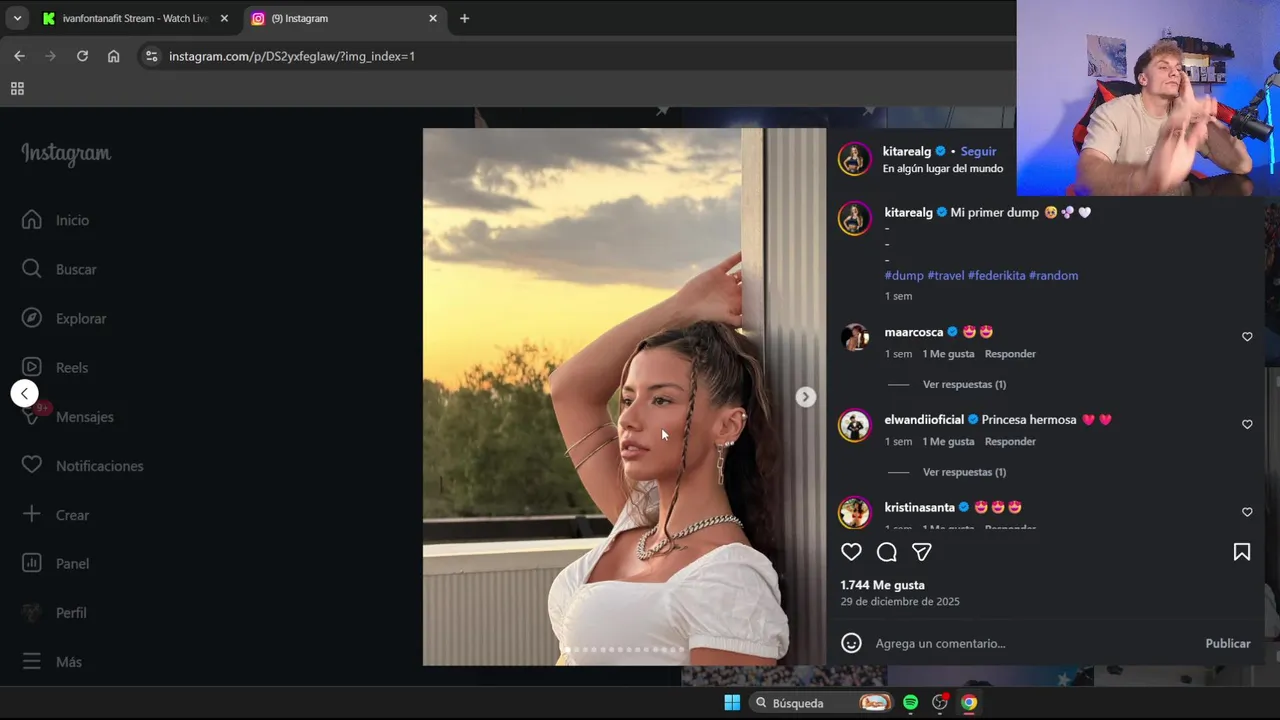The image size is (1280, 720).
Task: Click the browser home button
Action: [x=114, y=56]
